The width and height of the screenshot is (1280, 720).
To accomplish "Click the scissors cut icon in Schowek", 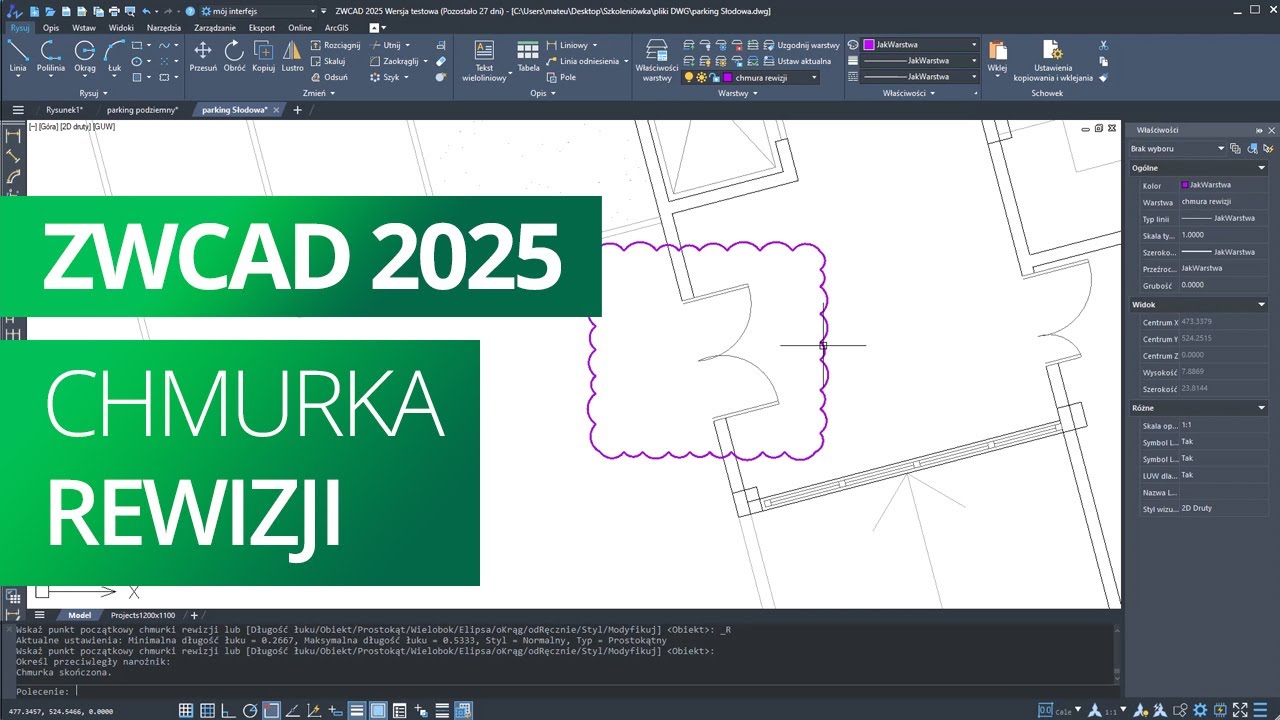I will 1103,45.
